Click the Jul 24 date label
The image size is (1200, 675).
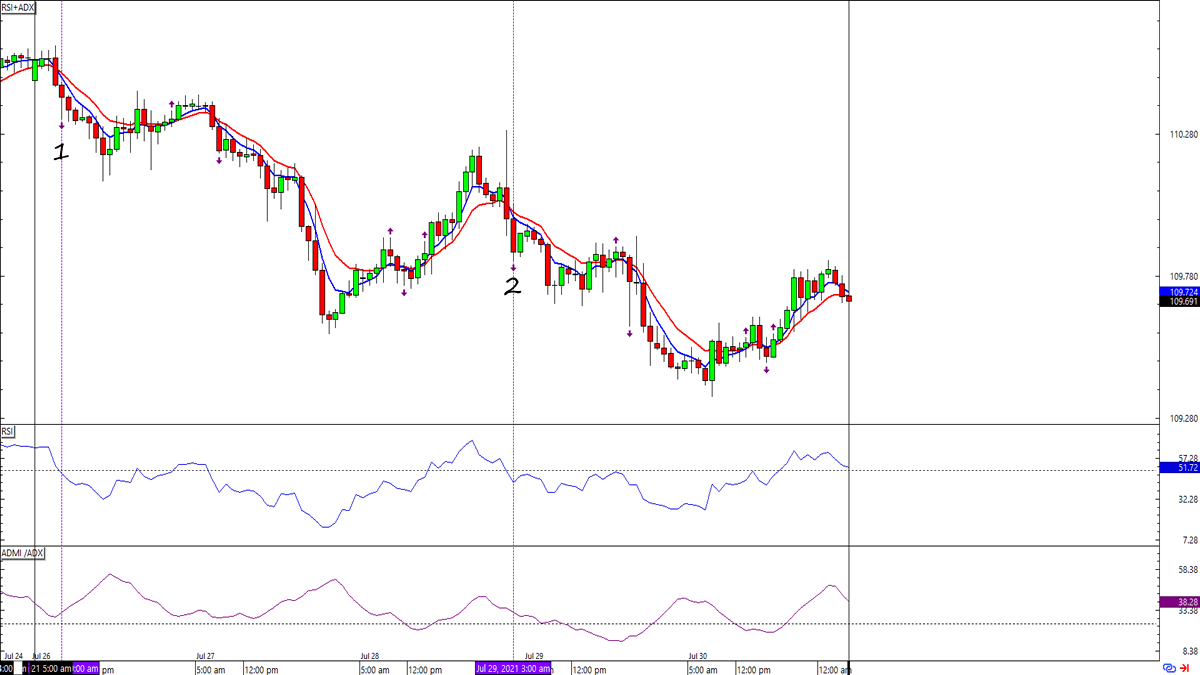[x=13, y=657]
